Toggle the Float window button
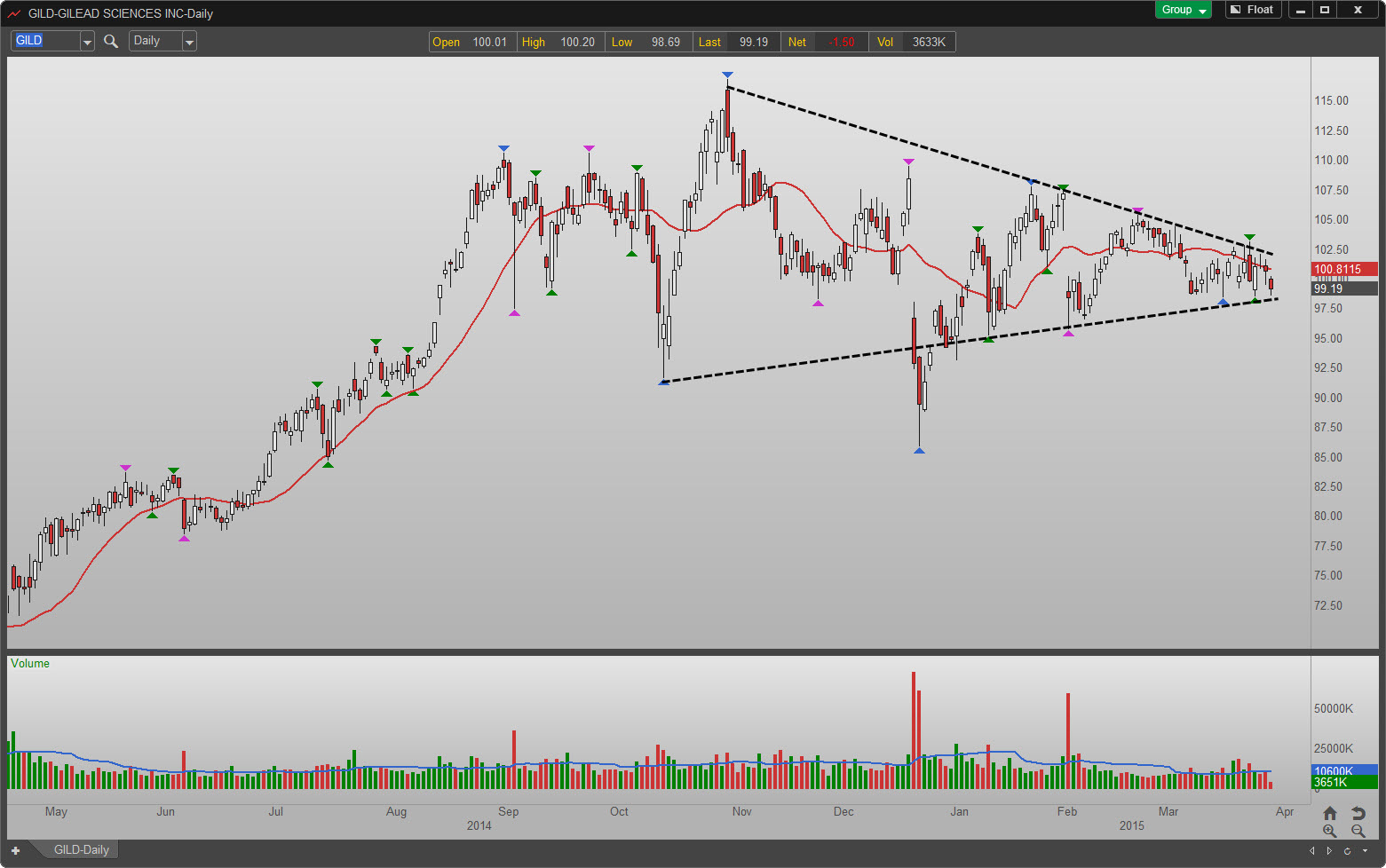The image size is (1386, 868). tap(1252, 10)
